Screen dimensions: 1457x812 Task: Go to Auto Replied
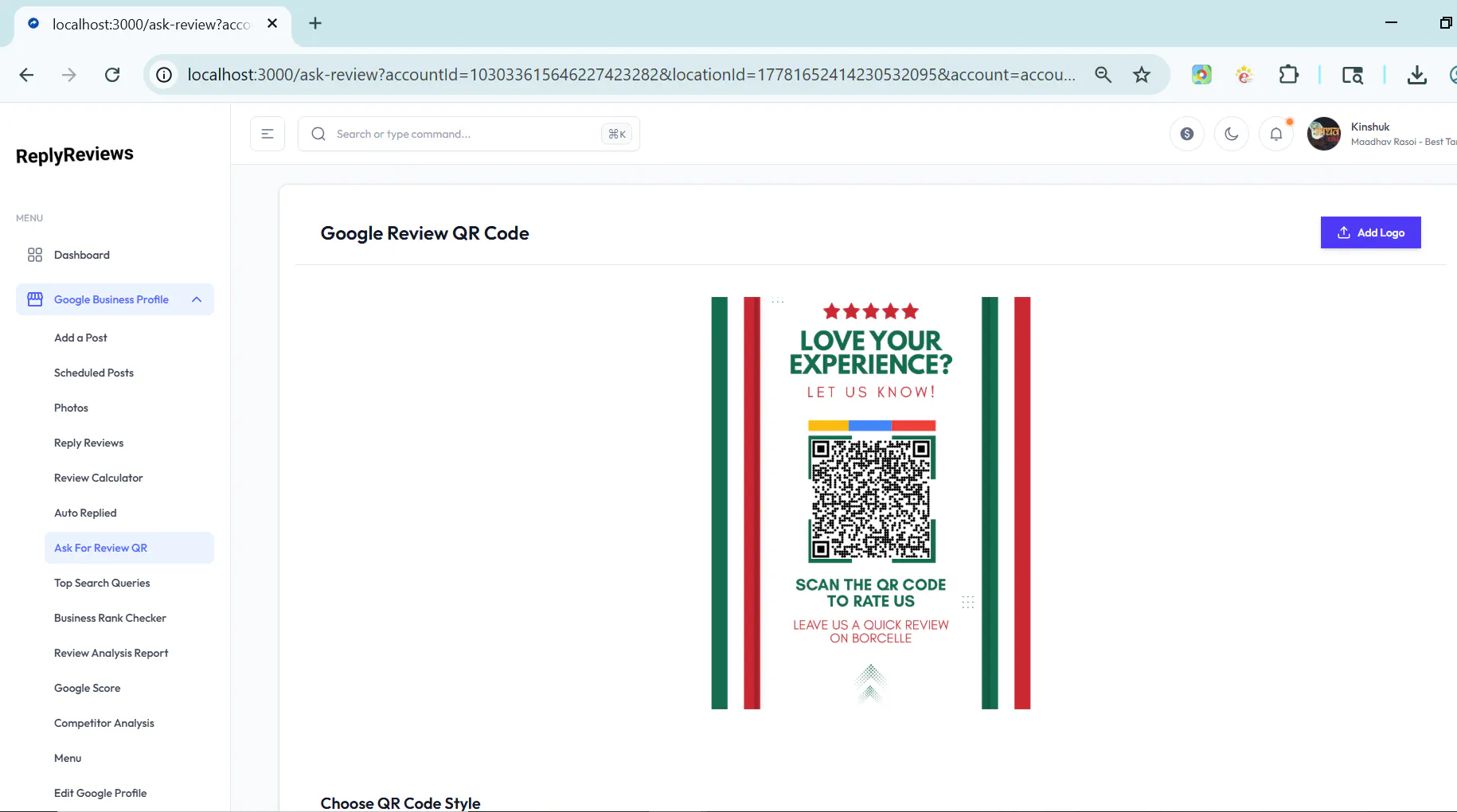pos(85,513)
